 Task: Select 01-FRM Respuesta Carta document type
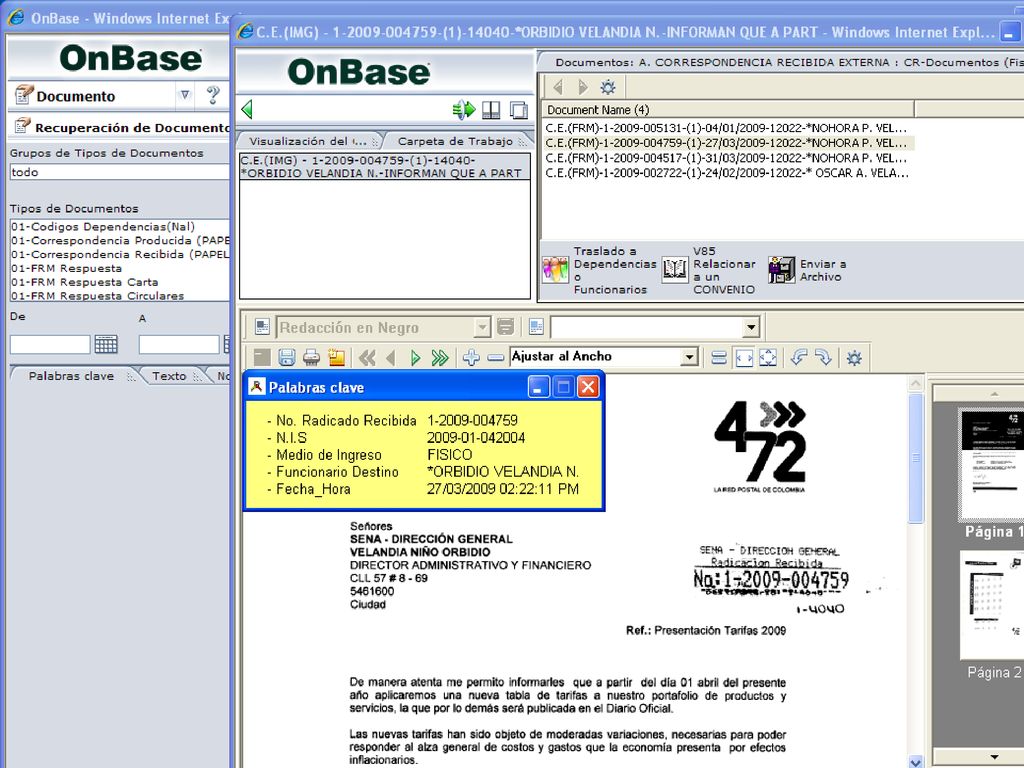(84, 282)
